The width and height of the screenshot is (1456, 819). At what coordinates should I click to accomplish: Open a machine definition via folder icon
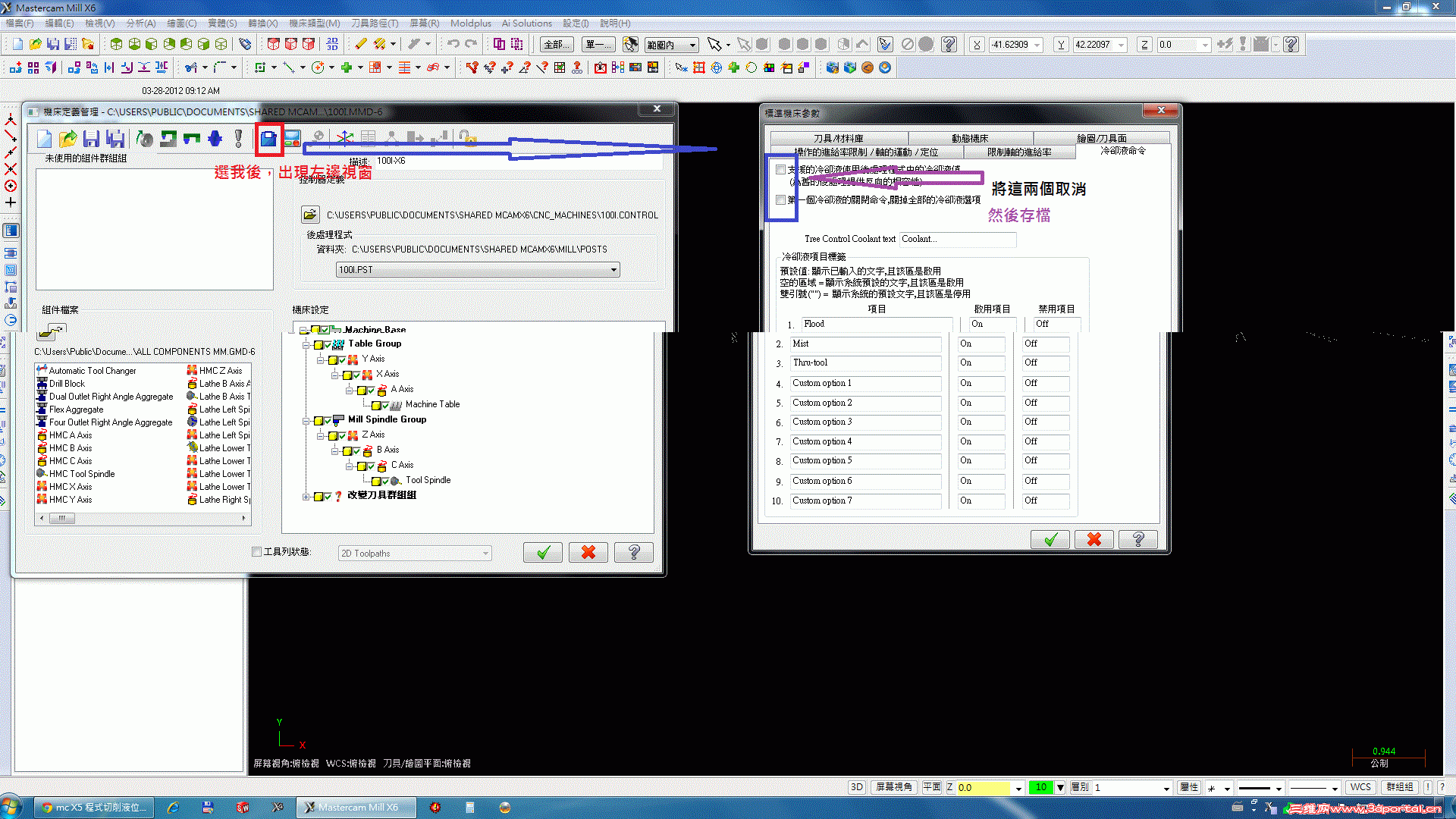click(x=67, y=139)
